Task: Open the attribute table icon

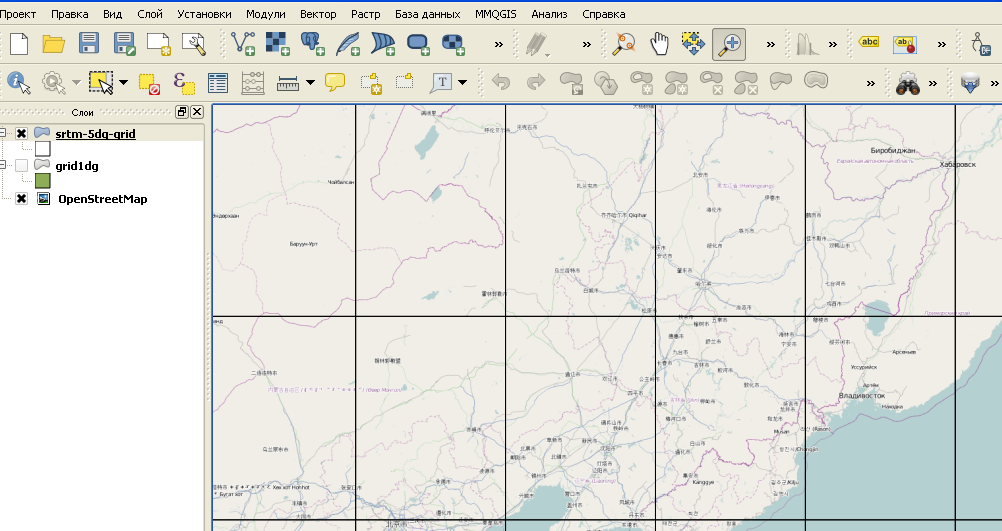Action: (218, 82)
